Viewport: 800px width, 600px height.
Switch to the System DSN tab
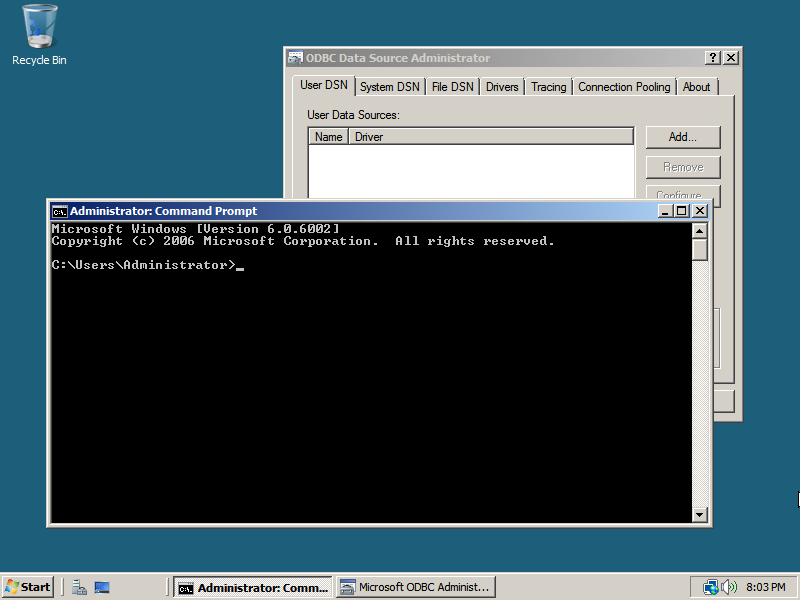point(389,87)
